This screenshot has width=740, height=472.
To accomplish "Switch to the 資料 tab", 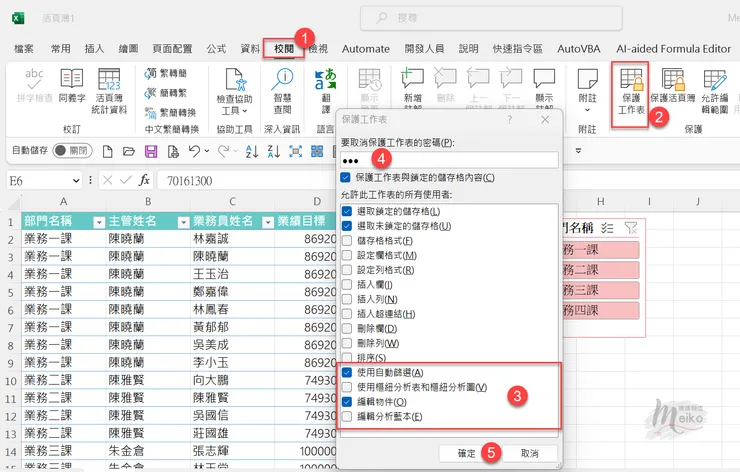I will [x=250, y=49].
